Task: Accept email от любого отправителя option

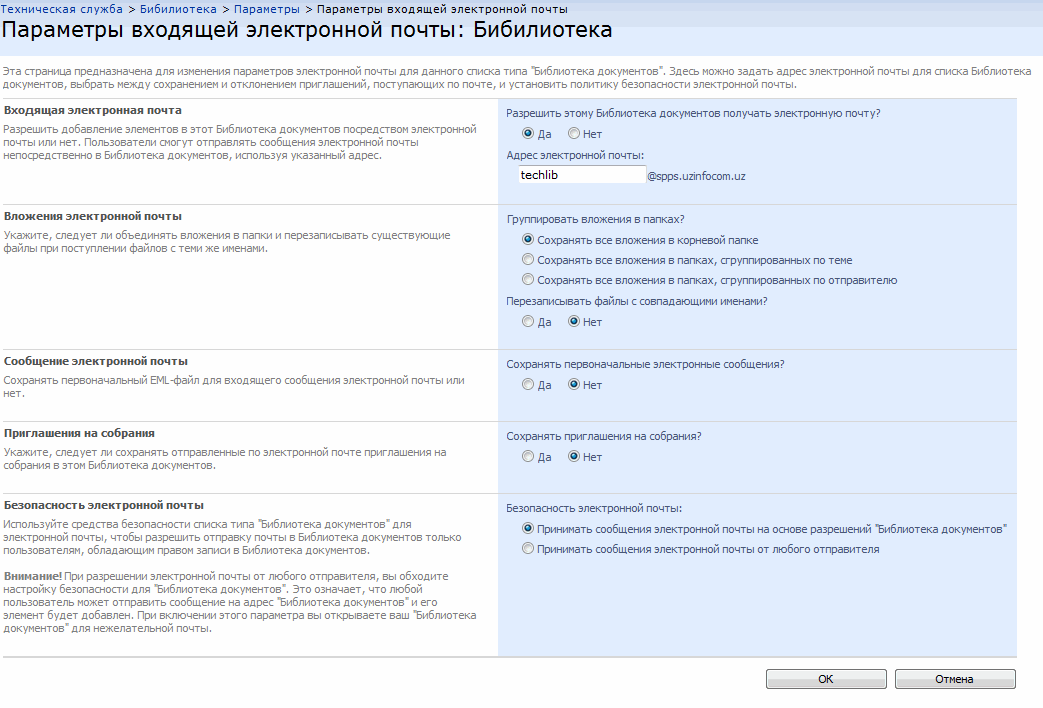Action: 528,549
